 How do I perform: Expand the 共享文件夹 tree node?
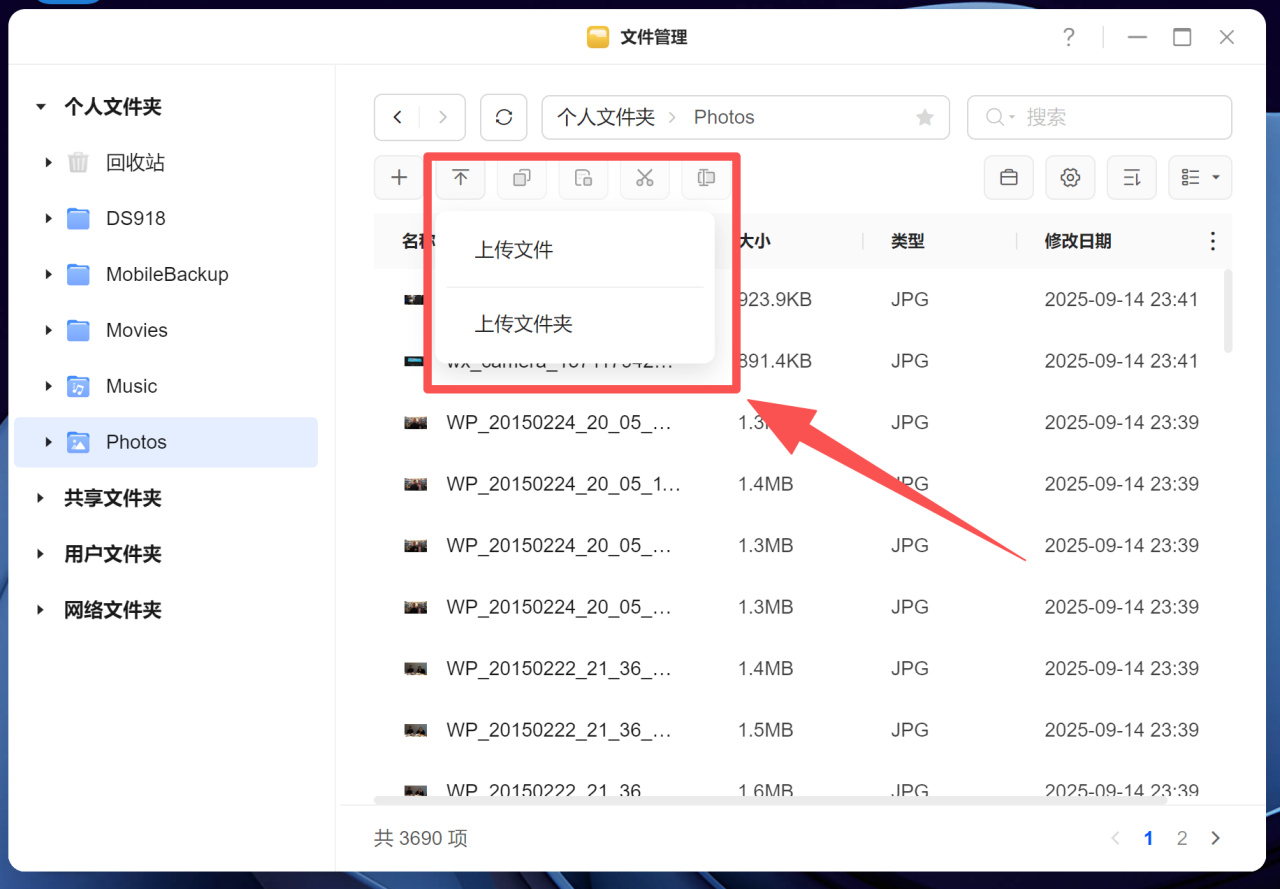tap(41, 498)
